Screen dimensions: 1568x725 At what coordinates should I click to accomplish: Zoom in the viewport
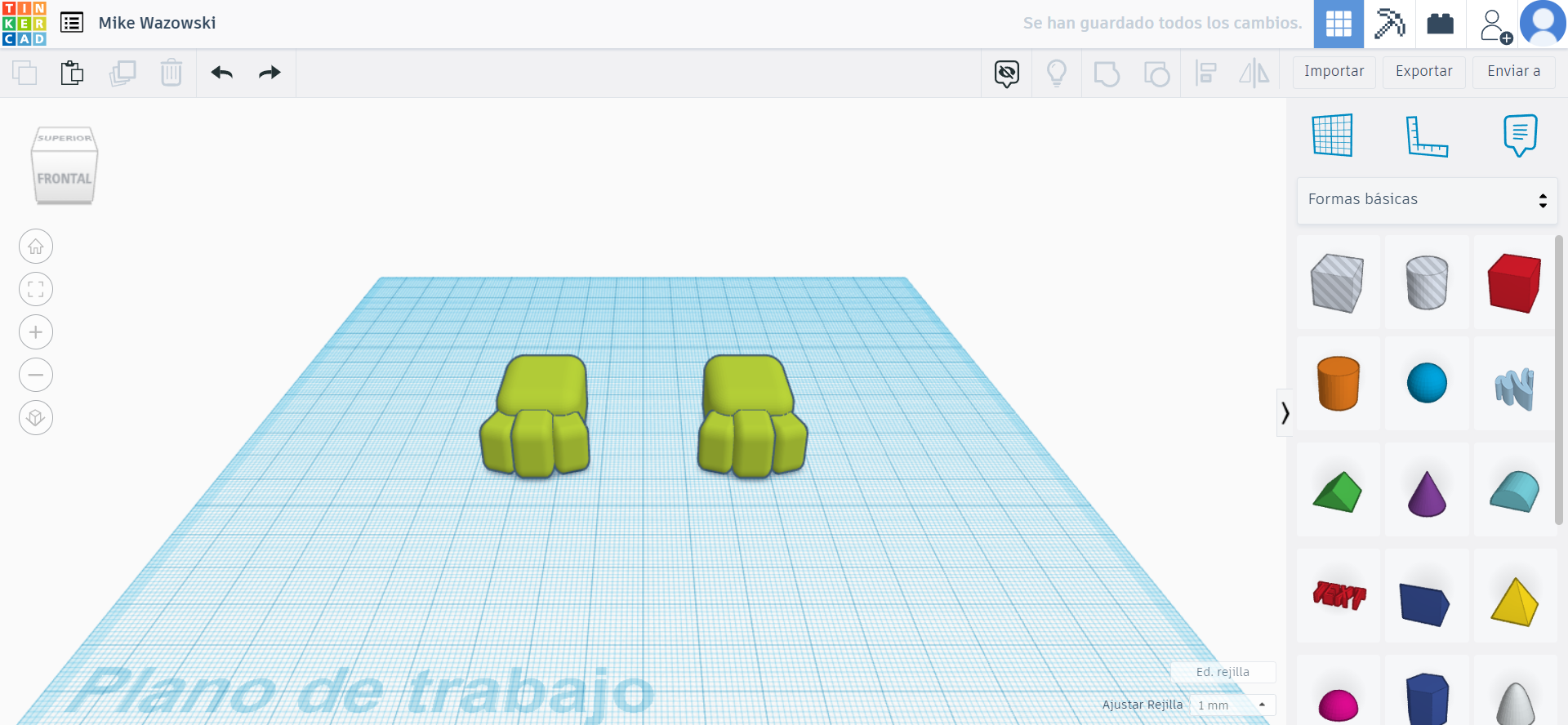point(36,332)
